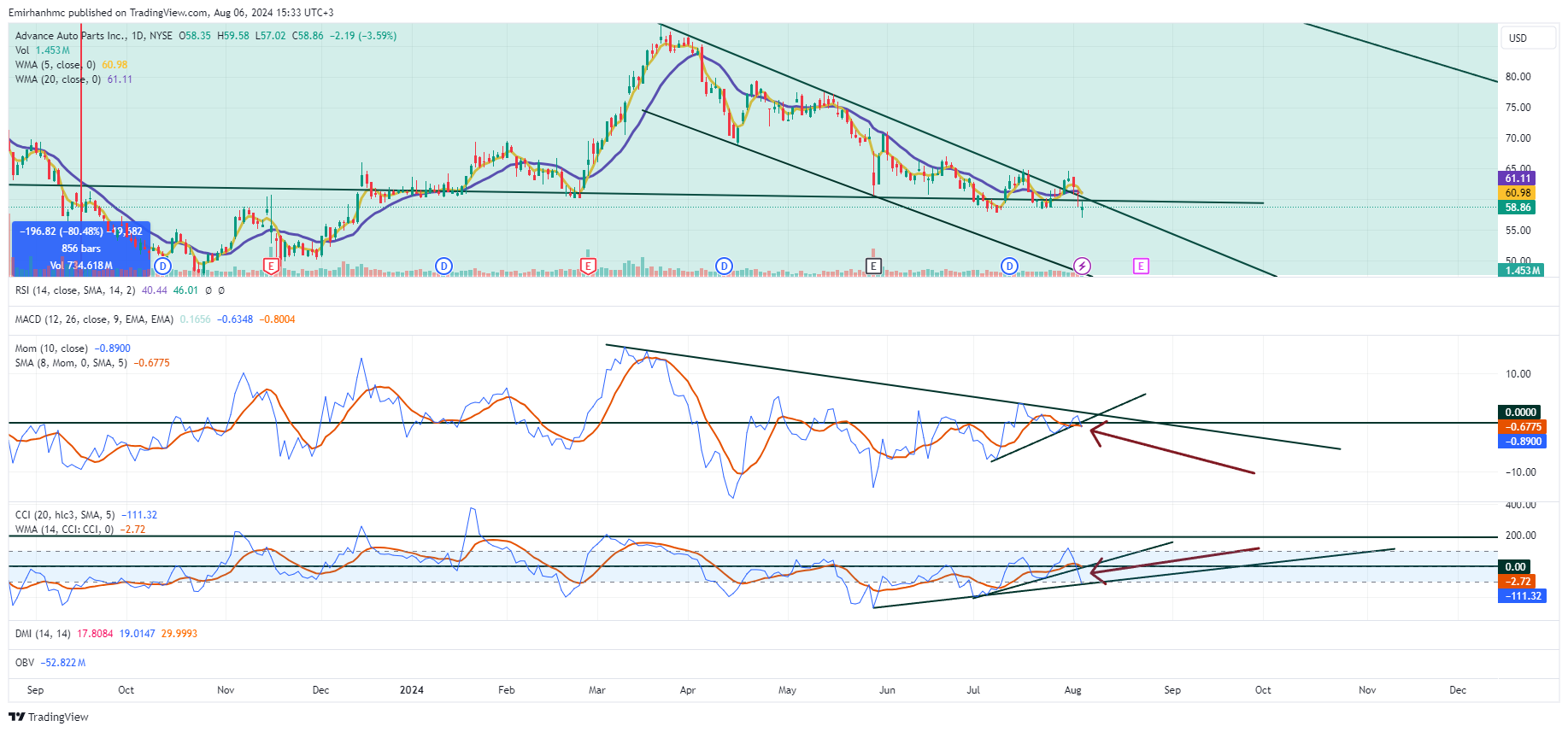Click the Jul label on the time axis
The image size is (1568, 732).
coord(973,690)
